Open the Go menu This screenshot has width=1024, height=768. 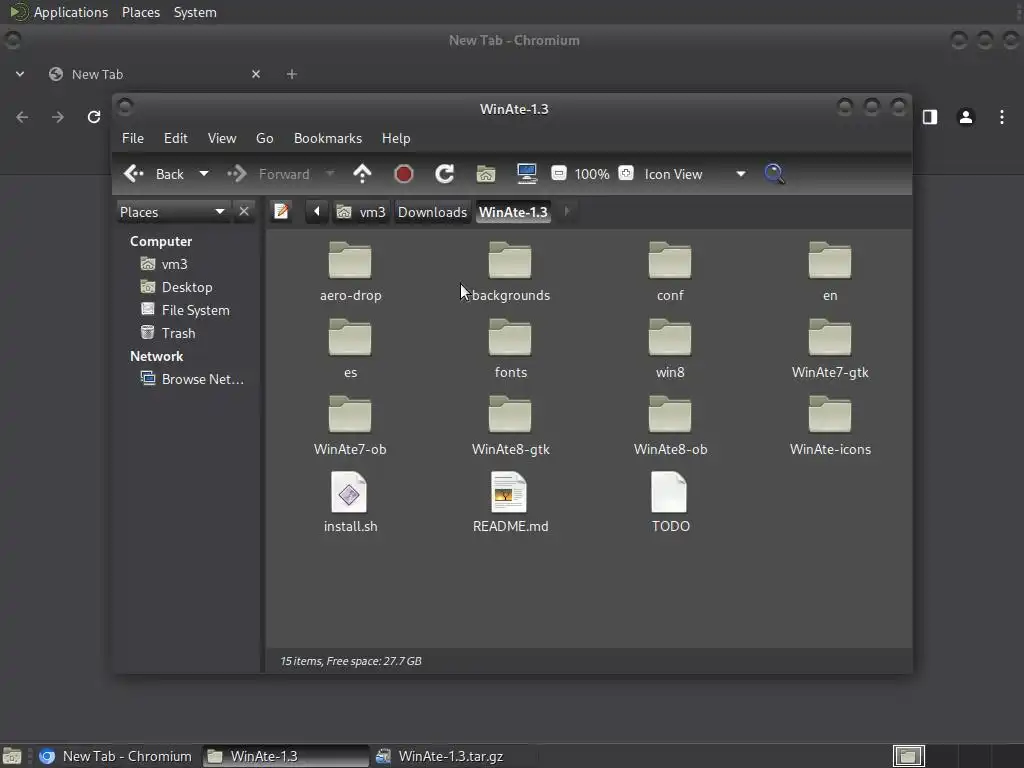[264, 138]
